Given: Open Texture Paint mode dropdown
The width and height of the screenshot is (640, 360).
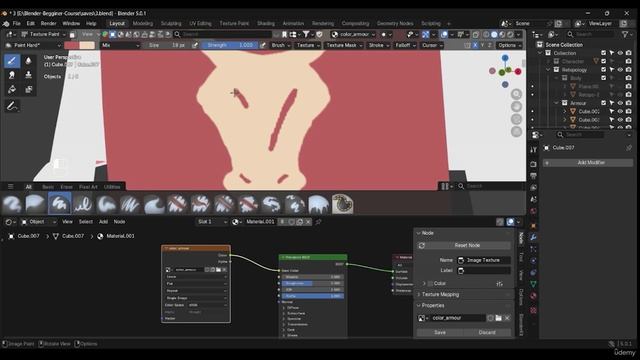Looking at the screenshot, I should point(43,35).
